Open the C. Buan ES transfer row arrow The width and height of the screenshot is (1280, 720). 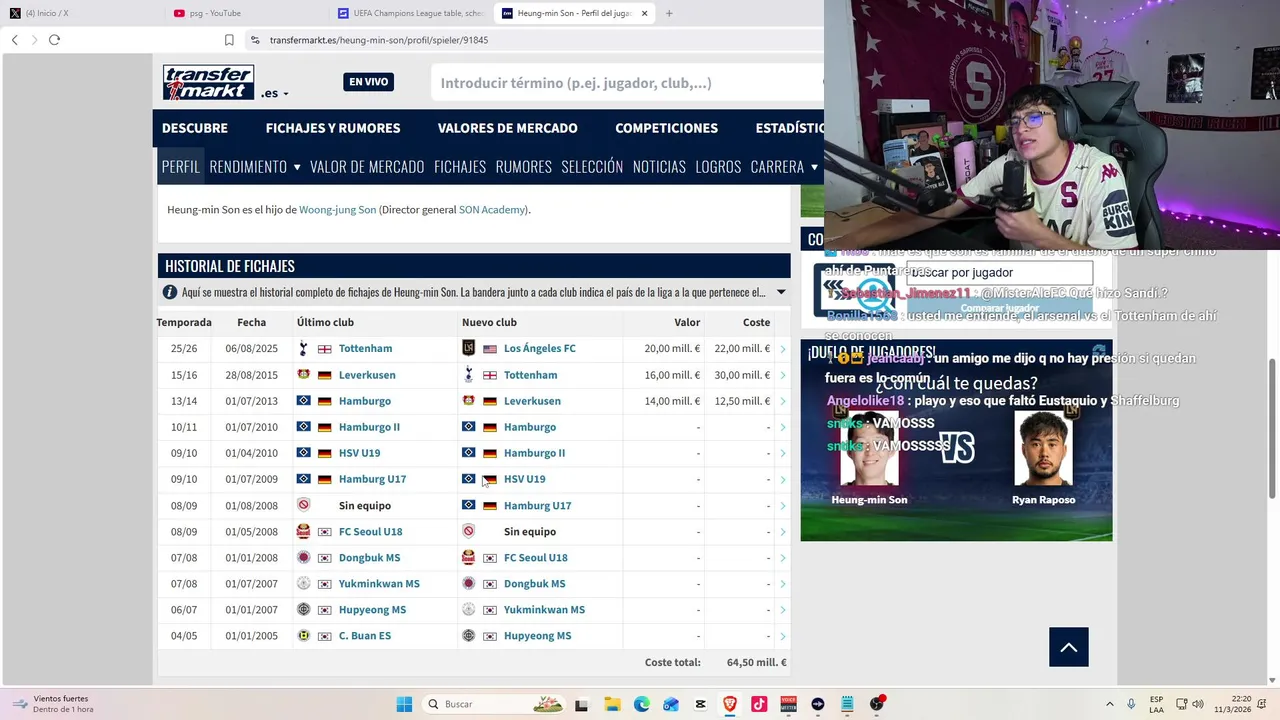tap(782, 636)
